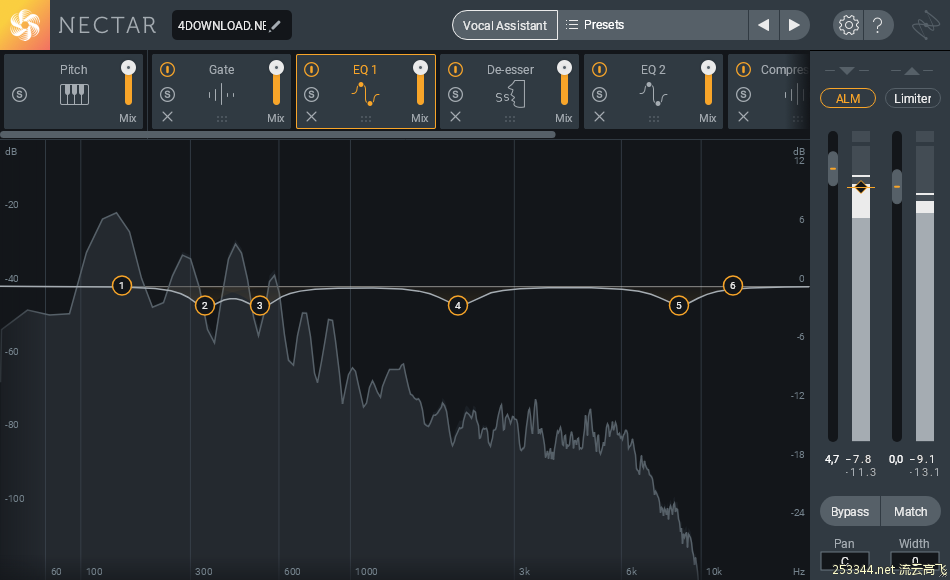950x580 pixels.
Task: Toggle the ALM button
Action: point(848,98)
